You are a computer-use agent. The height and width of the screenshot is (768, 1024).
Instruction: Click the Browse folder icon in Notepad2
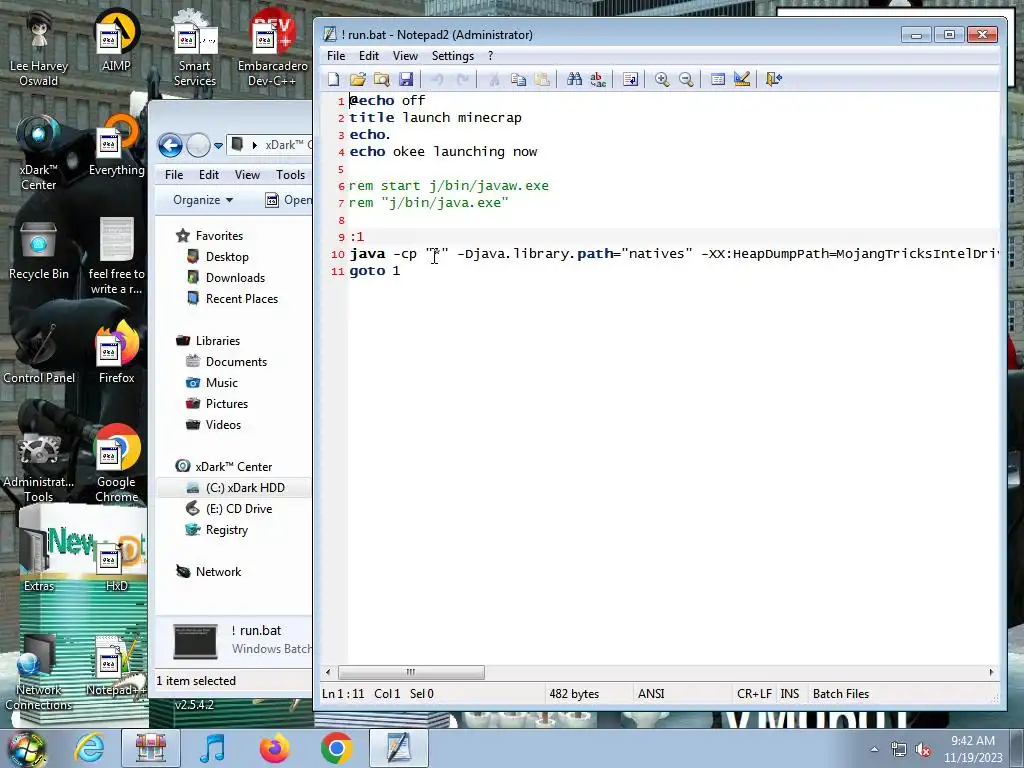pyautogui.click(x=381, y=79)
